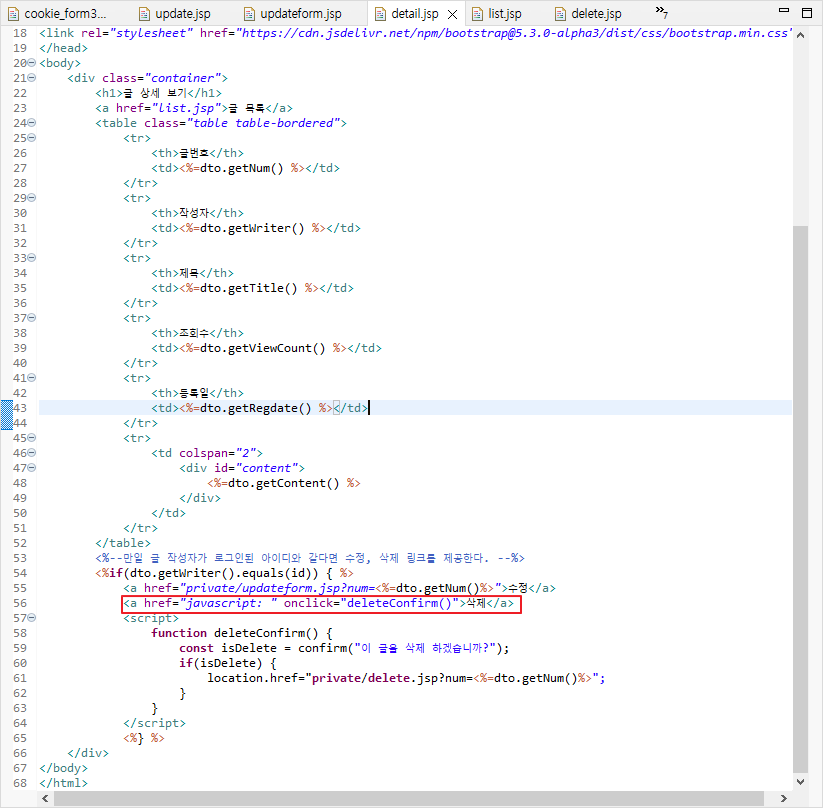This screenshot has height=808, width=823.
Task: Click updateform.jsp href at line 55
Action: pyautogui.click(x=341, y=588)
